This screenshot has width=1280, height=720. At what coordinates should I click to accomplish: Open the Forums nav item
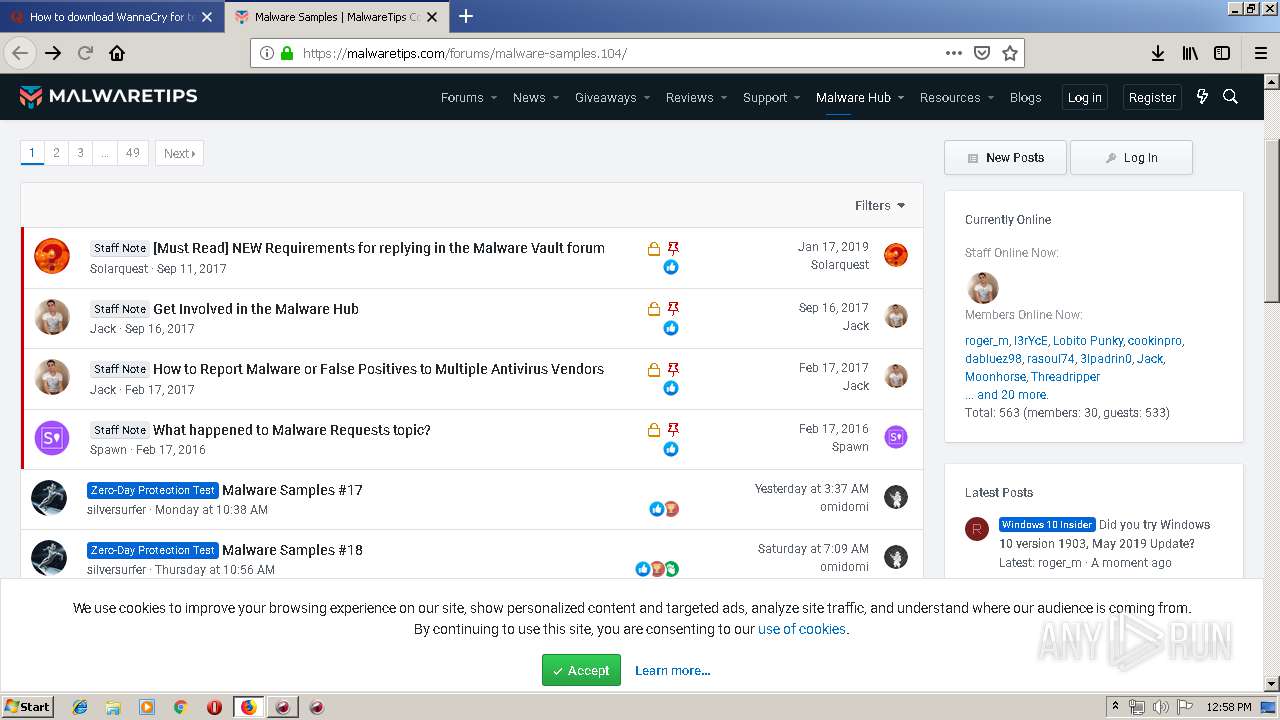coord(462,98)
